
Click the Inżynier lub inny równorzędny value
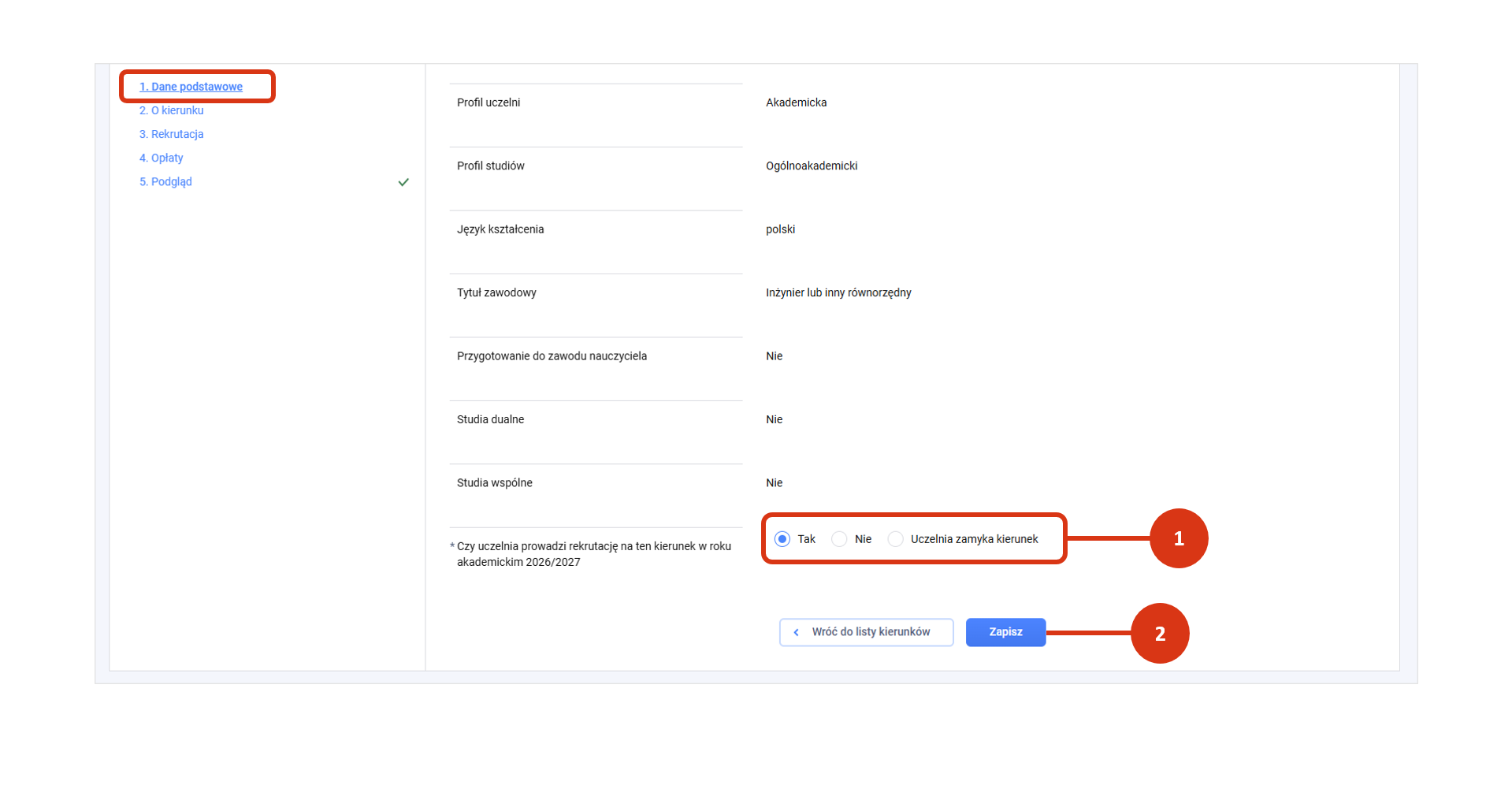pos(838,292)
